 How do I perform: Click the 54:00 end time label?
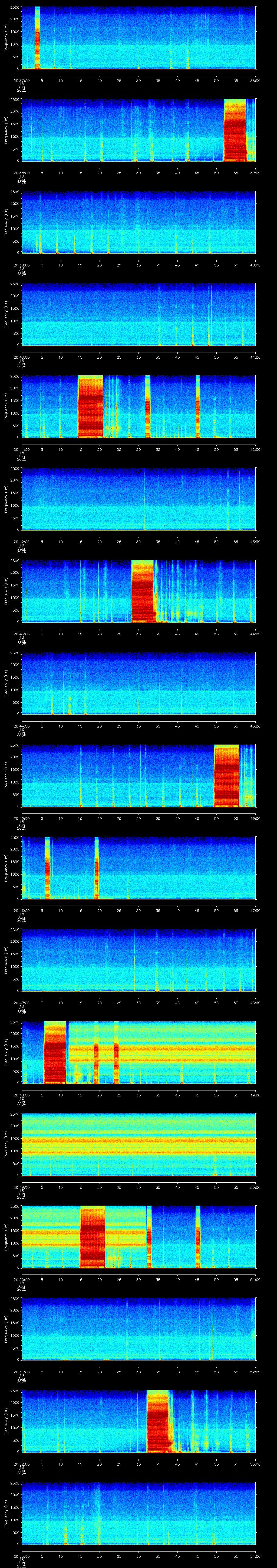tap(255, 1556)
